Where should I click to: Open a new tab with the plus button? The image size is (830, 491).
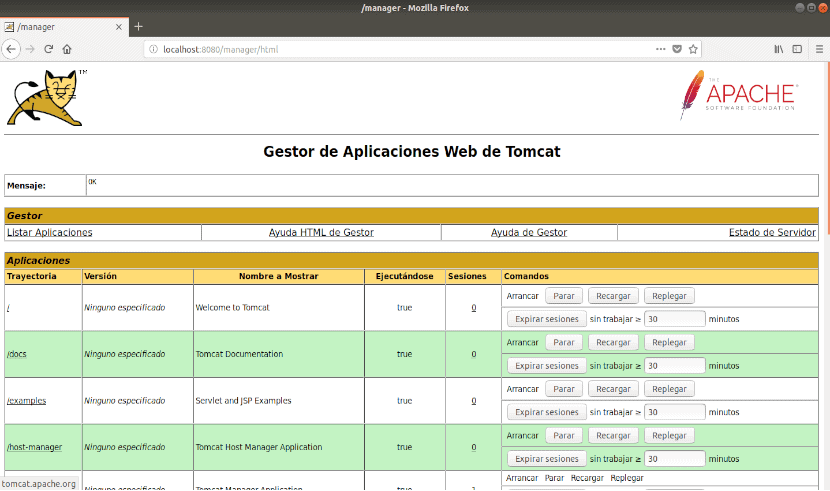[x=139, y=26]
